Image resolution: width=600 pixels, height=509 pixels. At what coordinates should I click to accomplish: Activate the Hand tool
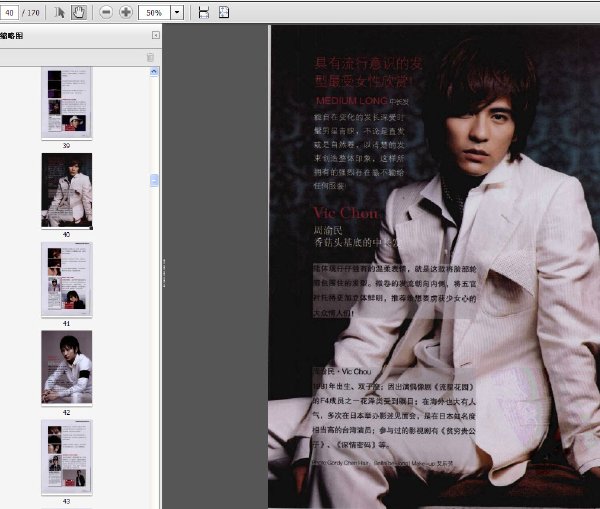coord(79,13)
